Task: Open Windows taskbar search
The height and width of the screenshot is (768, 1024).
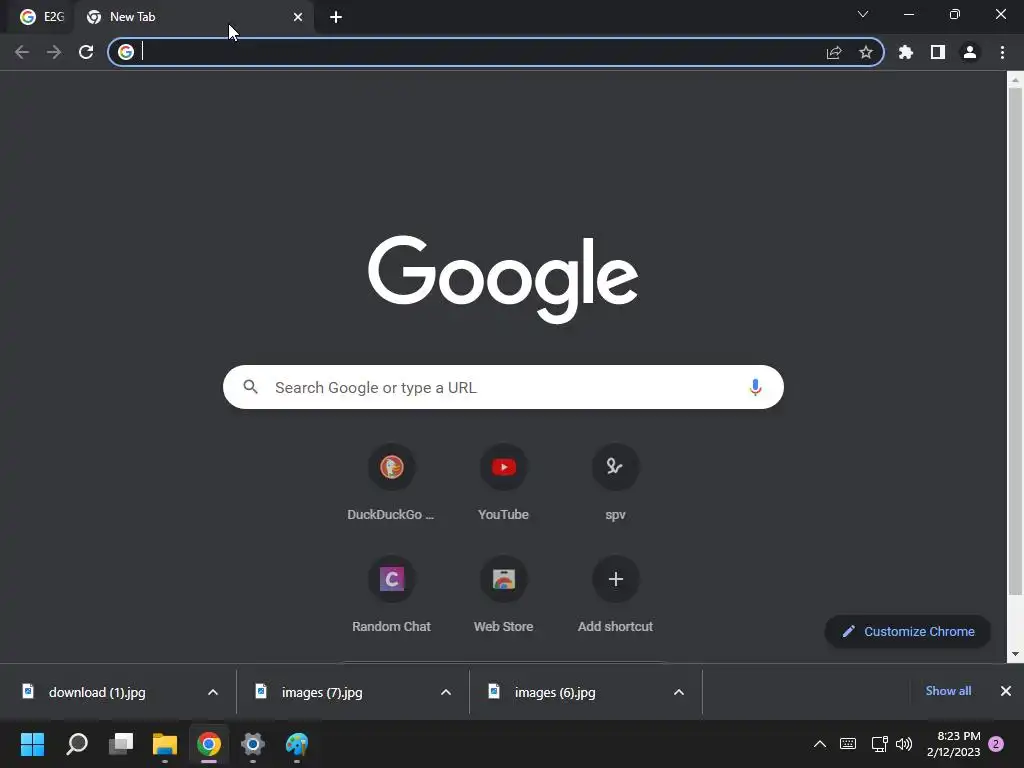Action: click(77, 744)
